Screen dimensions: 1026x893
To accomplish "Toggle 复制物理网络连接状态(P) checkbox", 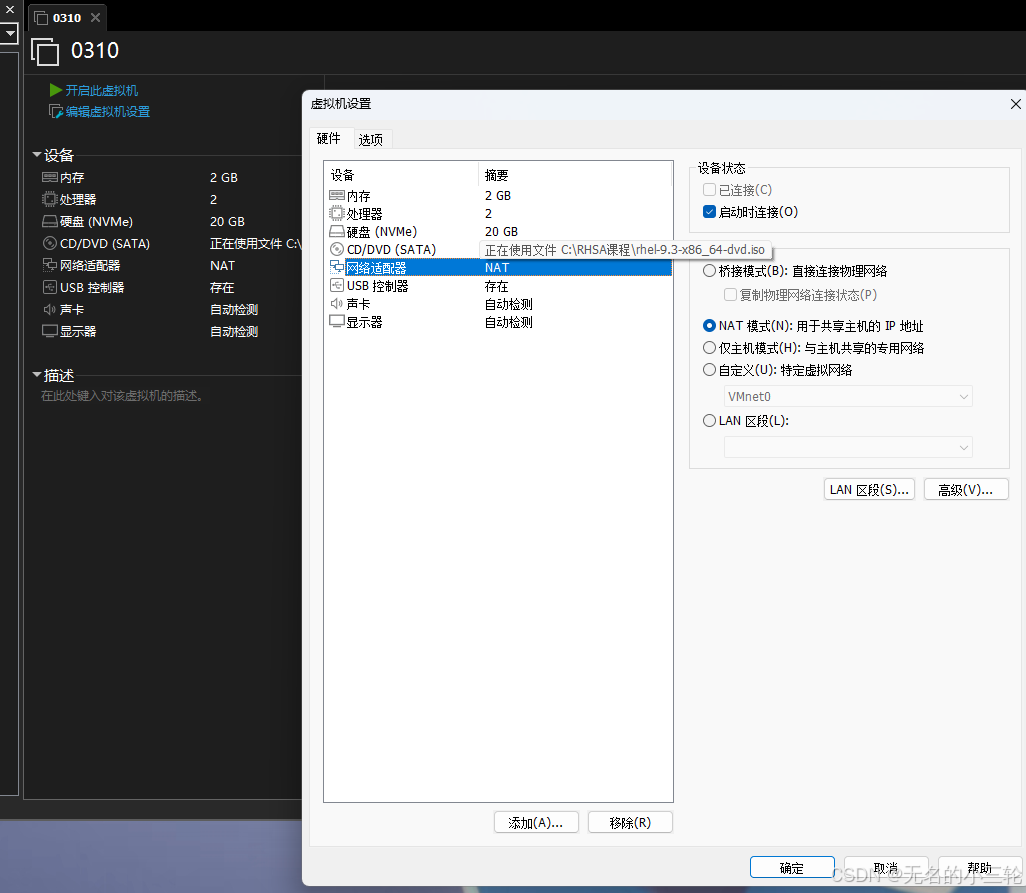I will coord(730,294).
